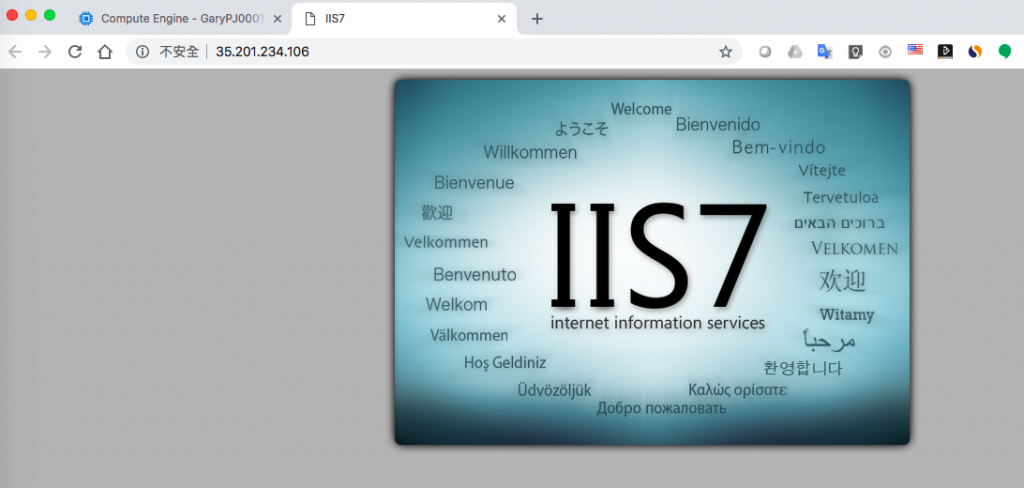Click the word 'Welkom'
Image resolution: width=1024 pixels, height=488 pixels.
point(456,304)
